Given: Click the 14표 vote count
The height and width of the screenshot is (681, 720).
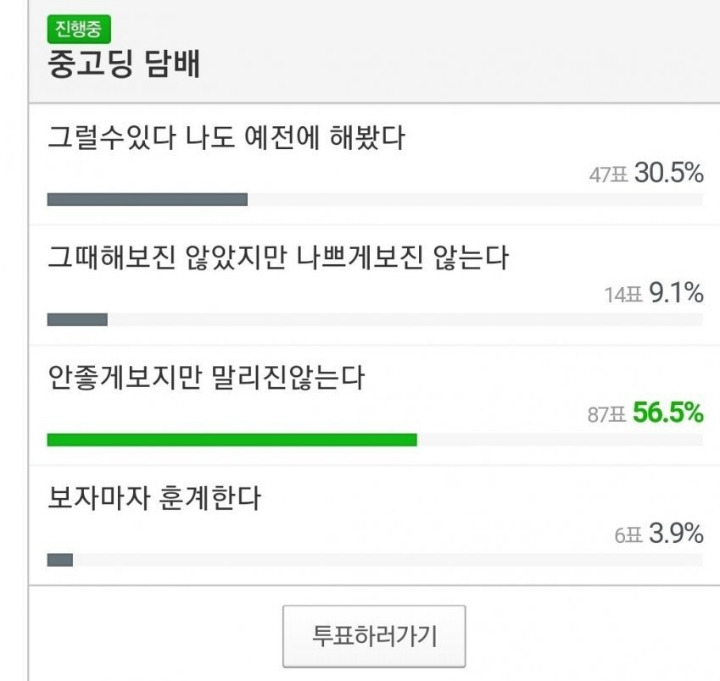Looking at the screenshot, I should 623,295.
